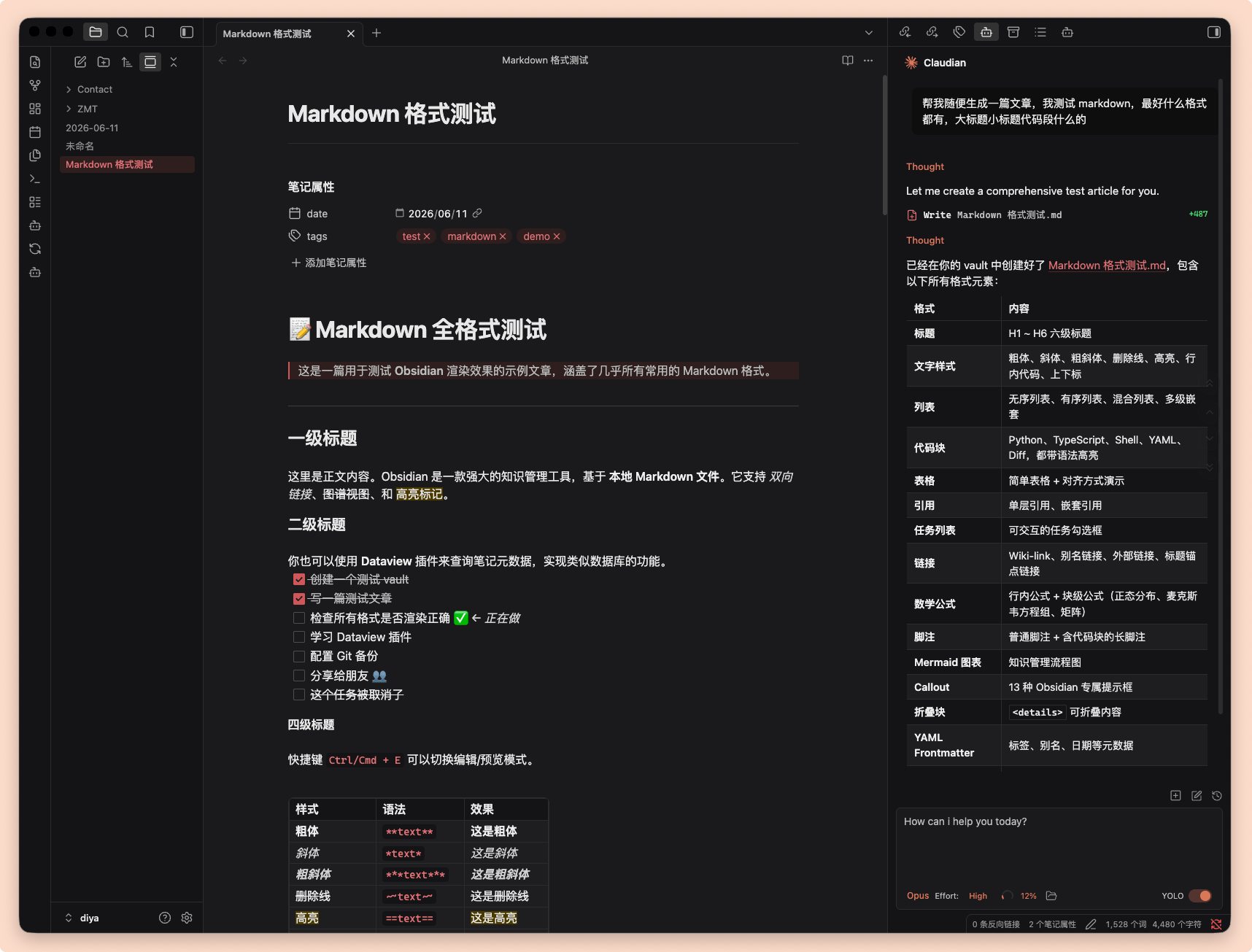This screenshot has height=952, width=1252.
Task: Check the 学习 Dataview 插件 task
Action: 299,637
